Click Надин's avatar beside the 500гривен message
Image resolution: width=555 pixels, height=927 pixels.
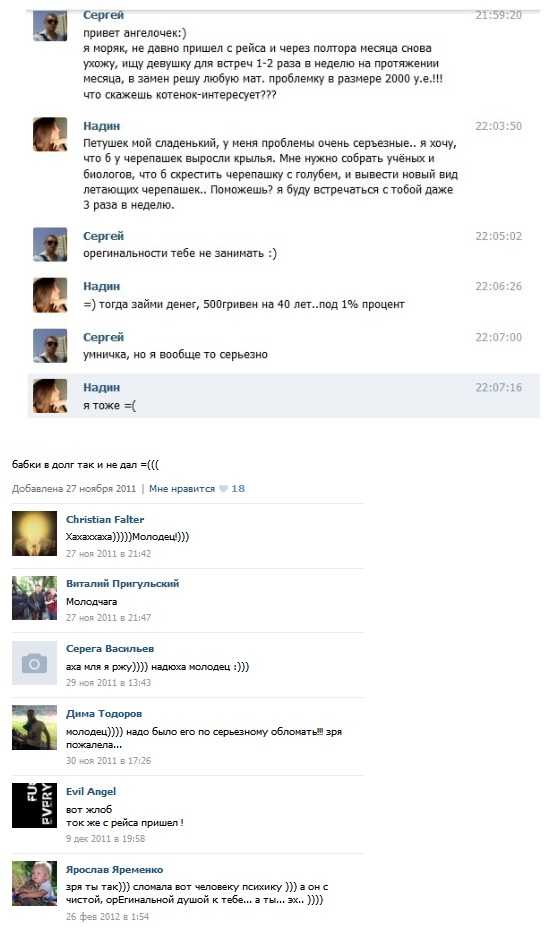pos(50,295)
